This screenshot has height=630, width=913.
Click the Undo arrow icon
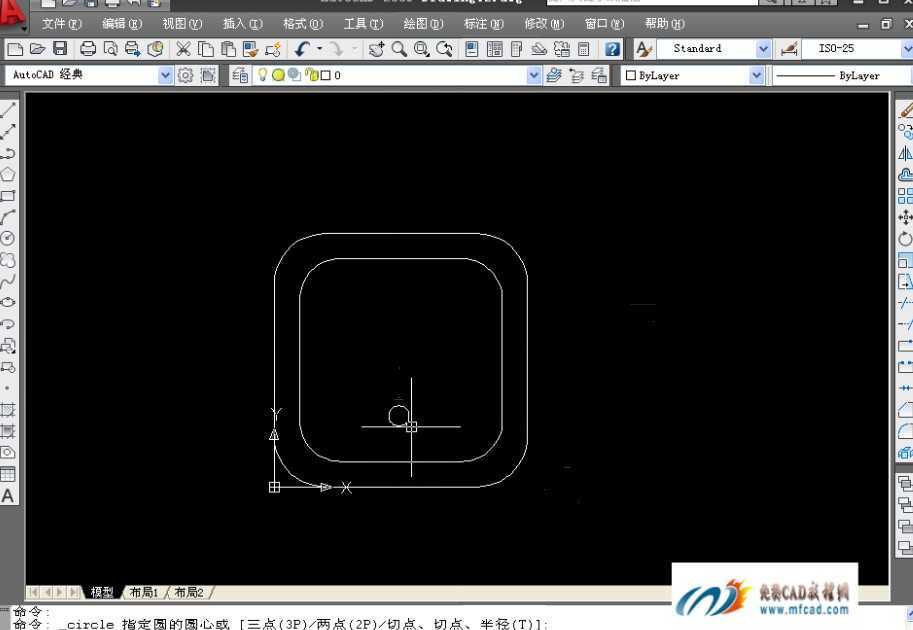tap(302, 49)
